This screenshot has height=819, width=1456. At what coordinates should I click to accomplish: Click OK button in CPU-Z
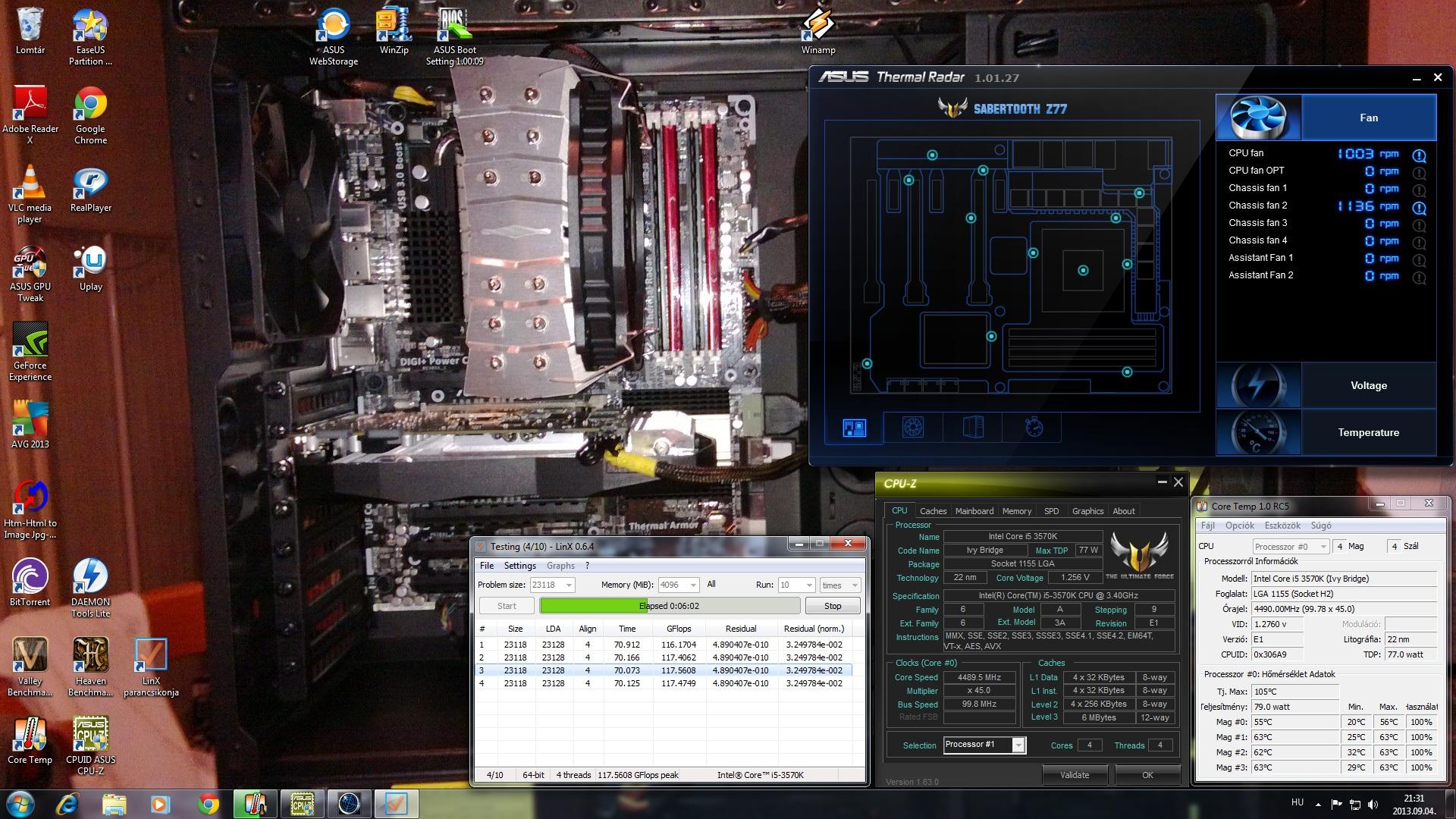pyautogui.click(x=1147, y=775)
